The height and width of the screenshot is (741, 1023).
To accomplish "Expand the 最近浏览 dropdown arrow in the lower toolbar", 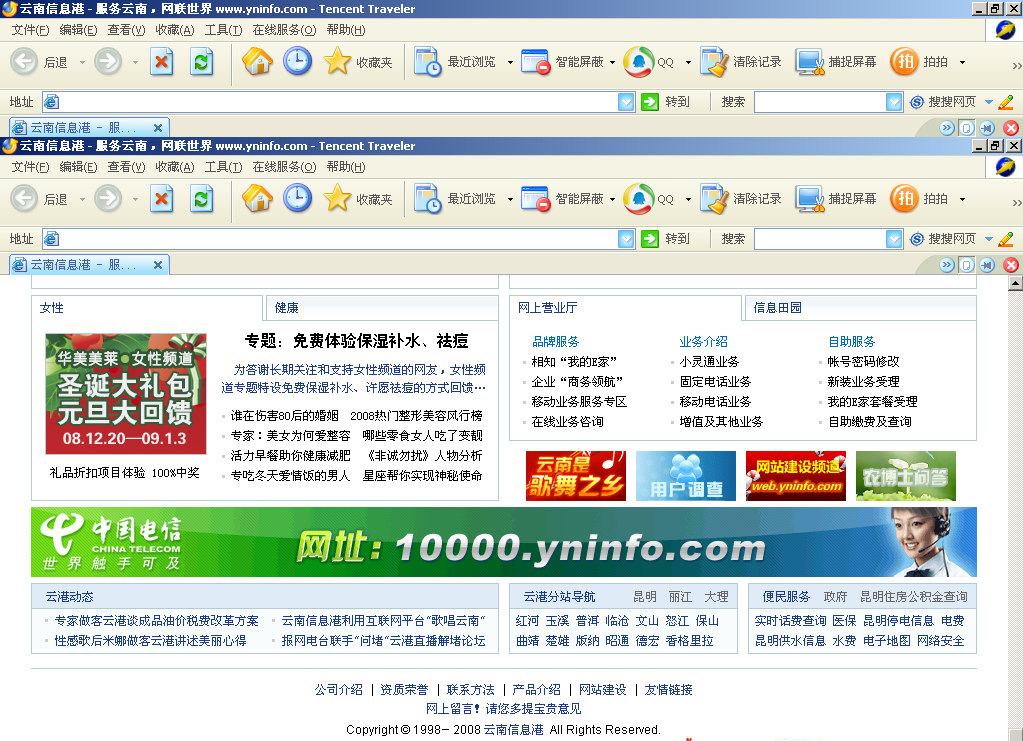I will 510,200.
